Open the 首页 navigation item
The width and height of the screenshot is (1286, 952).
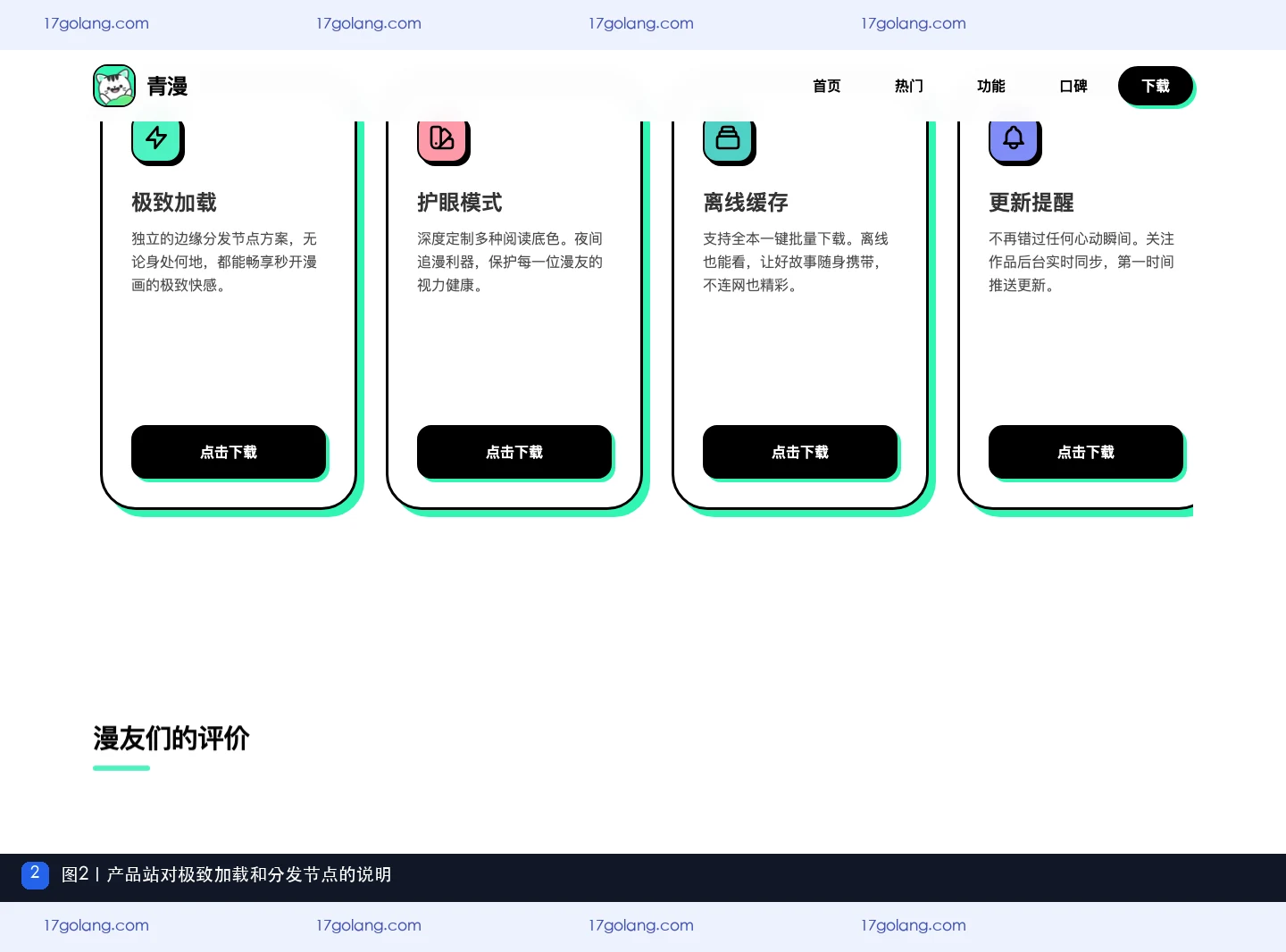[827, 86]
